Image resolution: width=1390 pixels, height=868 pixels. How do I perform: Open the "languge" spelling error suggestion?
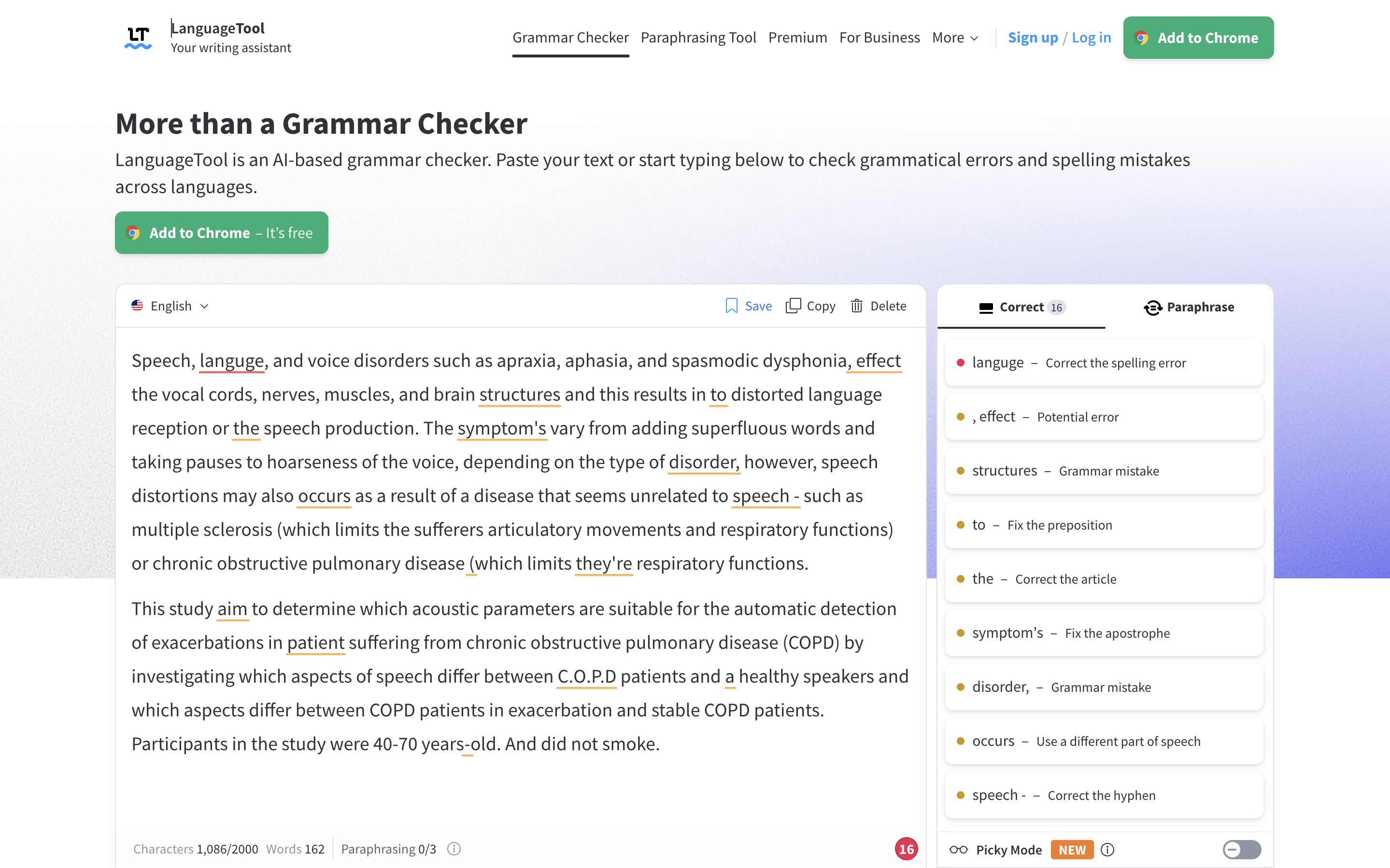pos(1104,363)
